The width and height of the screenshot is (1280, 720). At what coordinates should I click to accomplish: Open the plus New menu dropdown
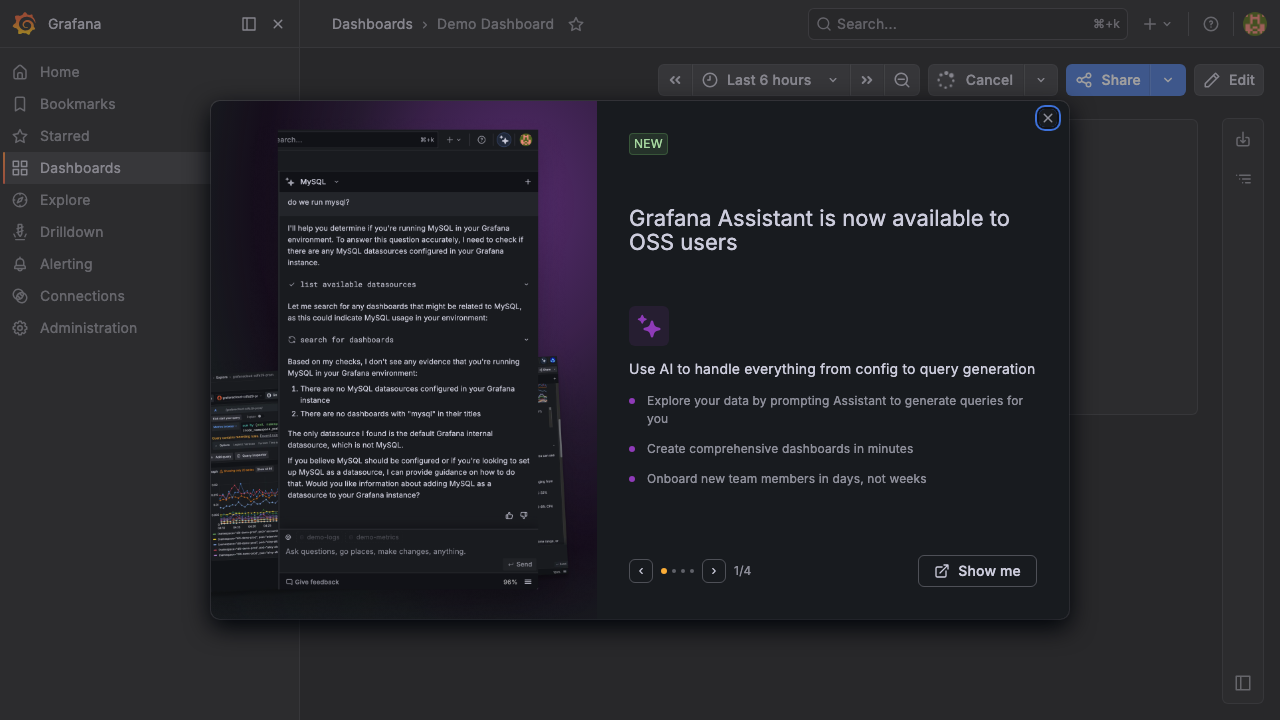(x=1157, y=24)
